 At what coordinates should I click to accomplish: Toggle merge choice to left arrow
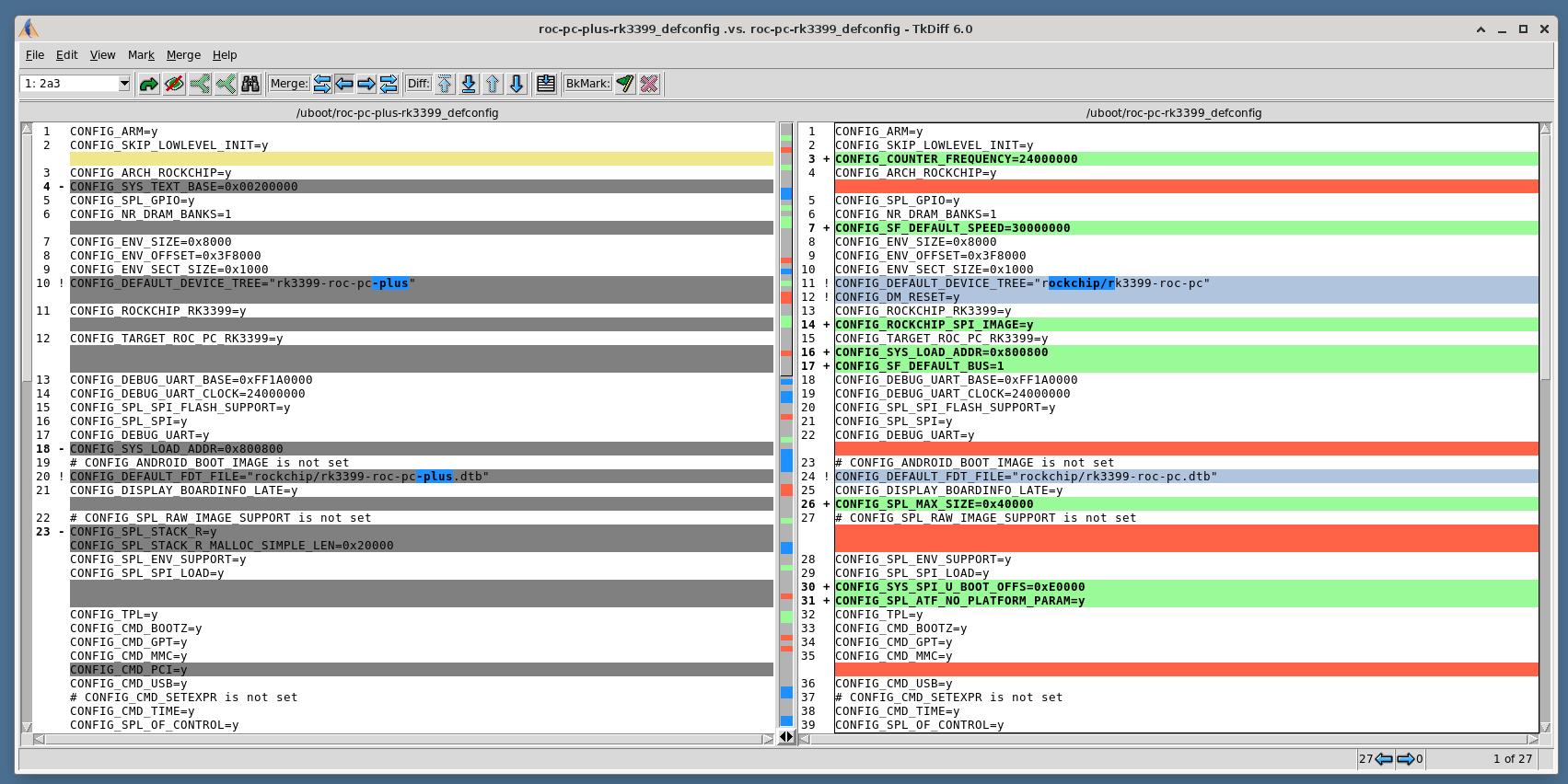click(344, 84)
